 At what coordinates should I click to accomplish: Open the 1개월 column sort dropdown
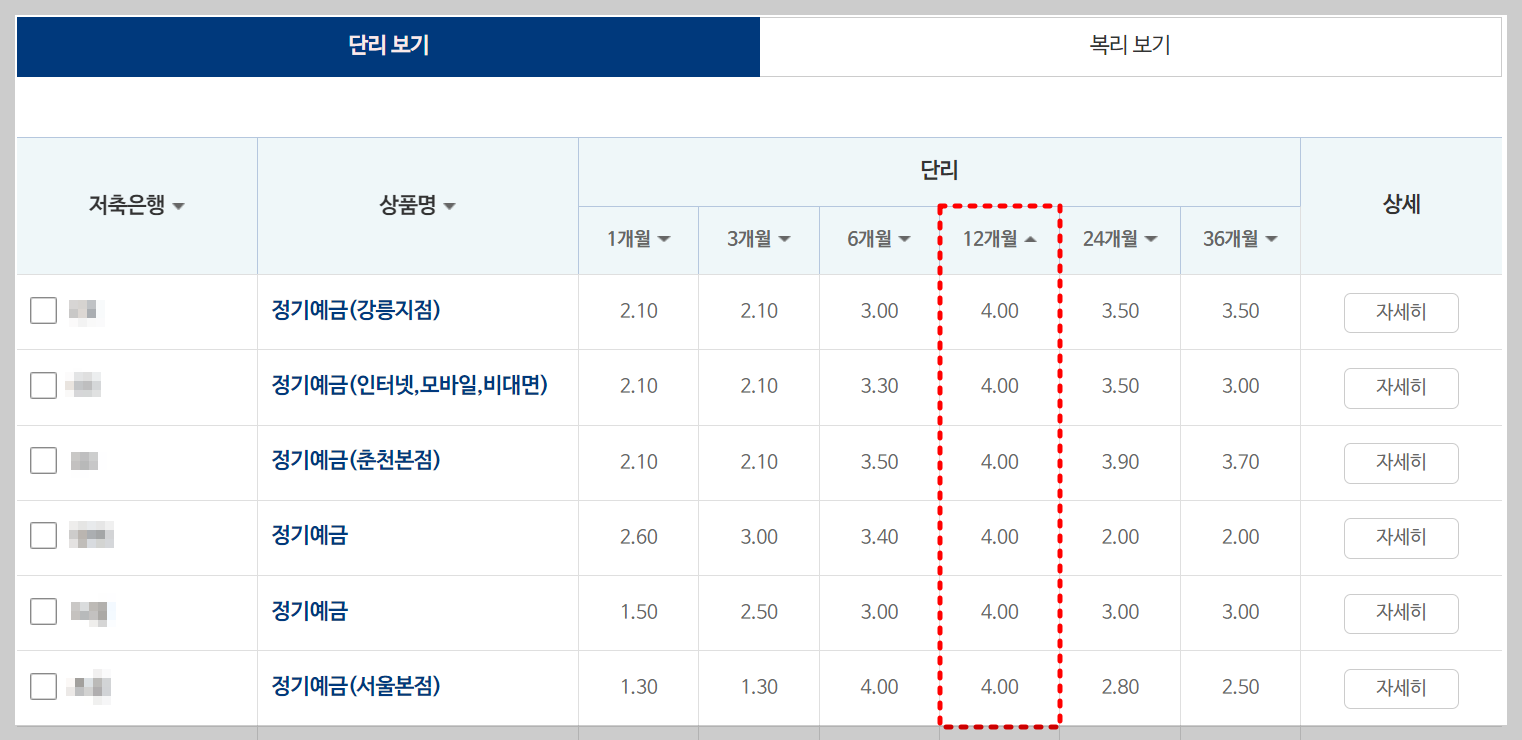[666, 239]
